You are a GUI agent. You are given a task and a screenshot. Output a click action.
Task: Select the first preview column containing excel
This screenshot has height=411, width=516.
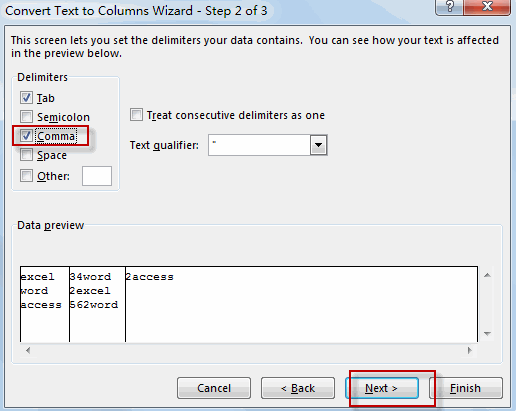tap(45, 304)
